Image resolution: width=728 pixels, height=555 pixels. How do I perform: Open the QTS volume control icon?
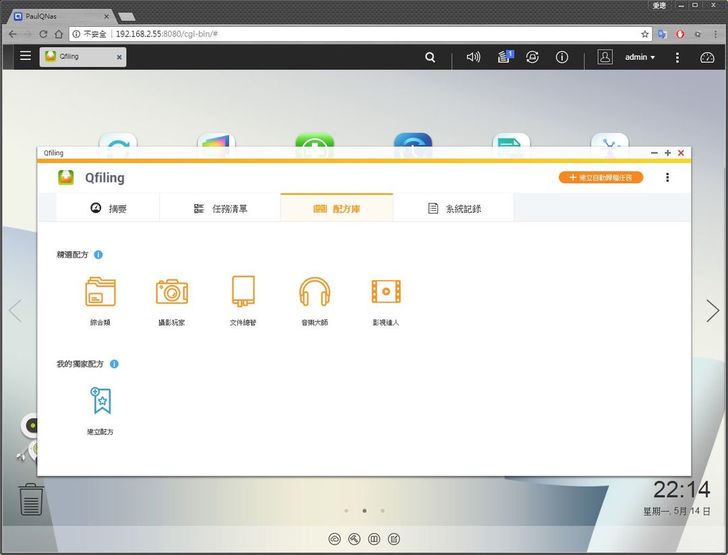coord(473,58)
